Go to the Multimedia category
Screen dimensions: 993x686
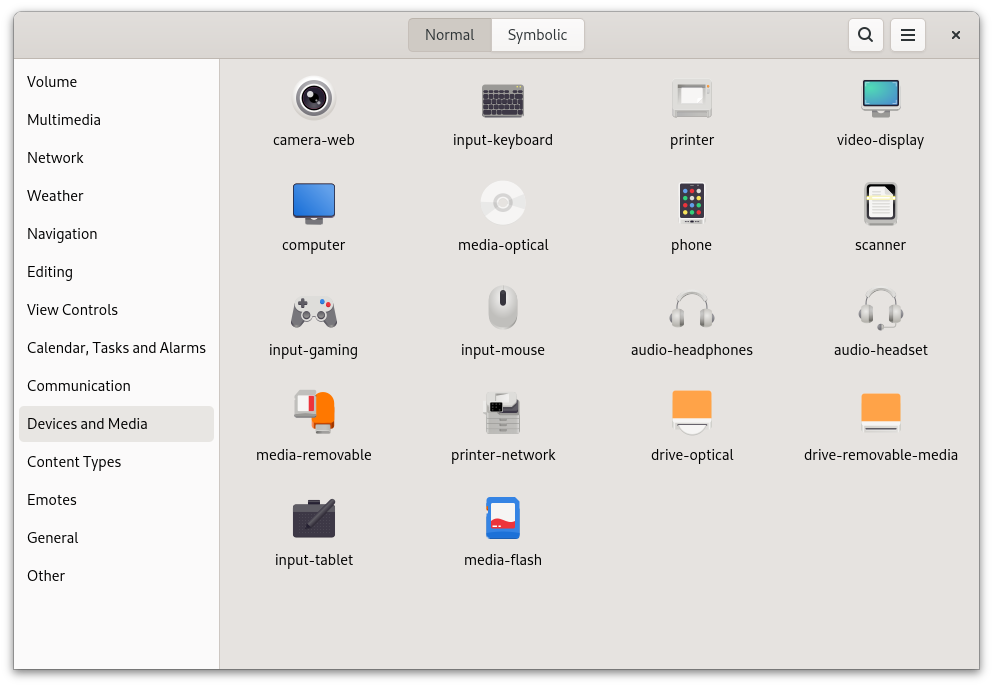coord(64,120)
